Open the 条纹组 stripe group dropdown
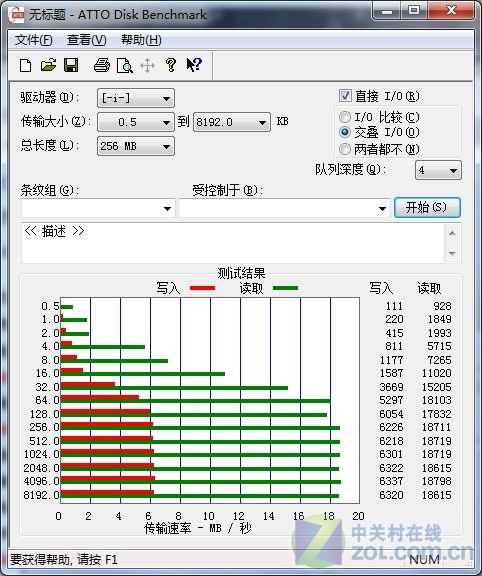The height and width of the screenshot is (576, 482). pos(98,208)
